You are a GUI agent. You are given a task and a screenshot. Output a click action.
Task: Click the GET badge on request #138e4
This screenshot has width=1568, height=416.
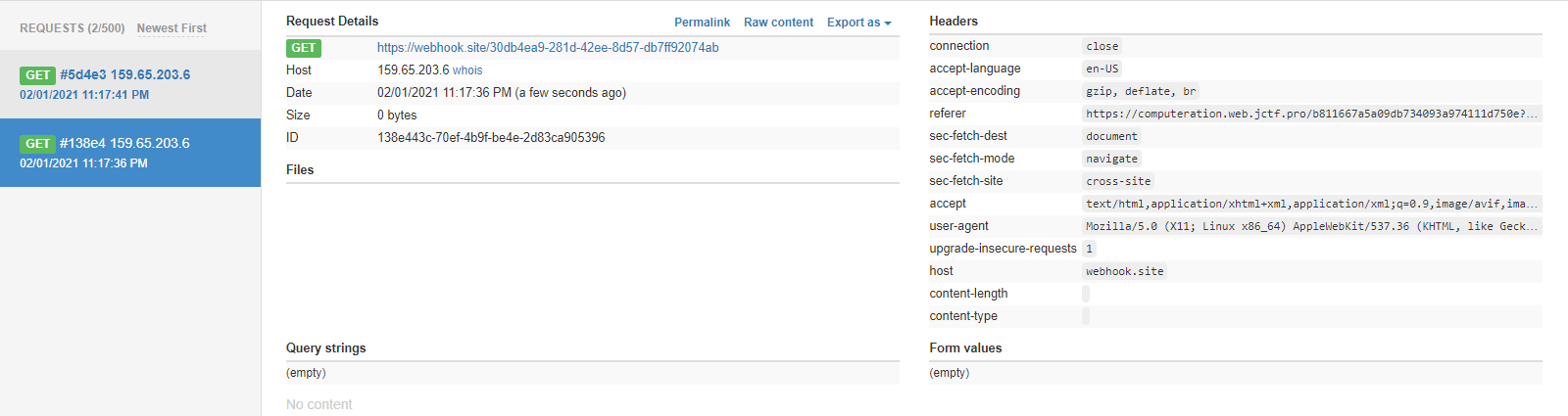point(38,144)
